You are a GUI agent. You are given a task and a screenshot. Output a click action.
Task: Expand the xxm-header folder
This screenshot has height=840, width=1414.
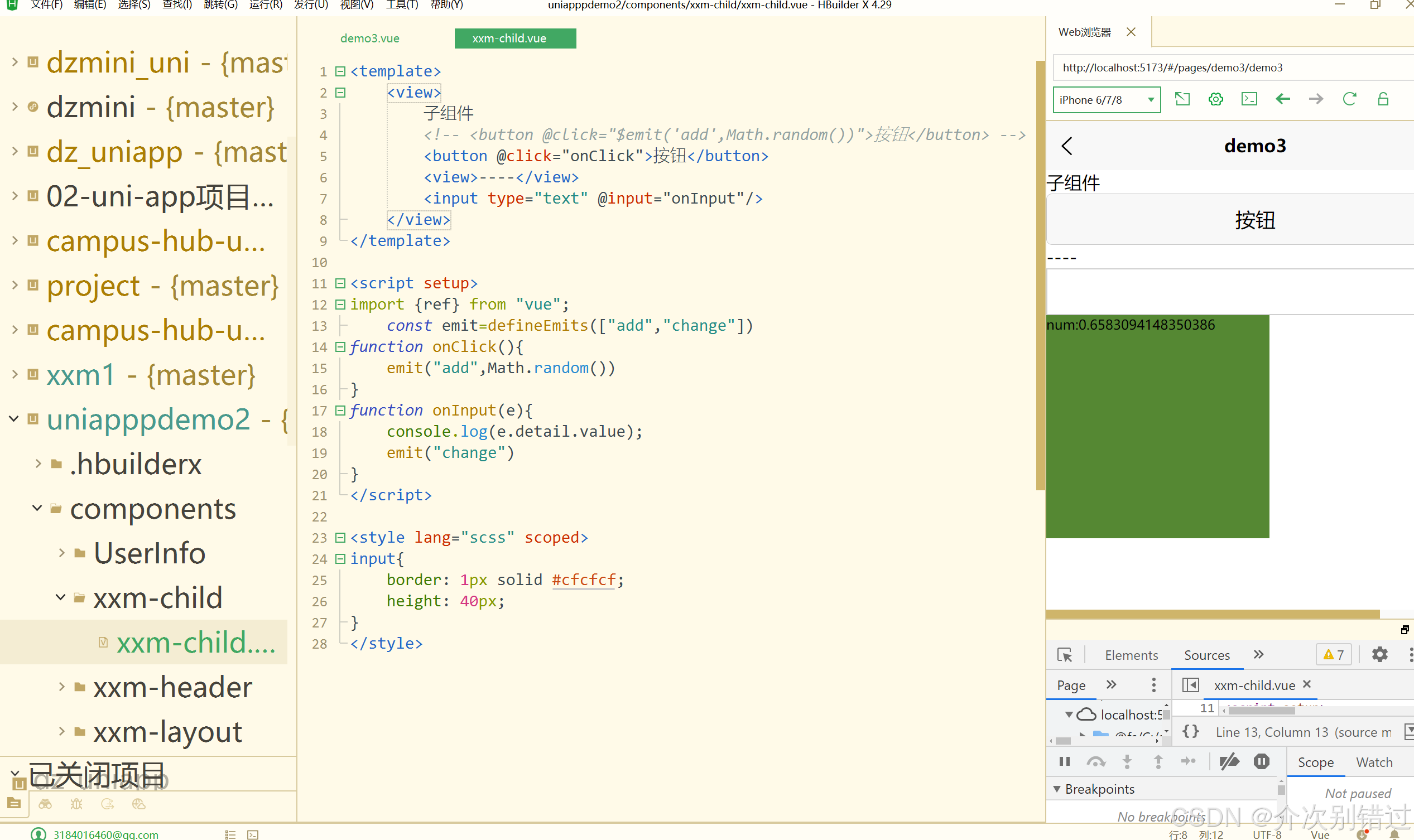click(62, 687)
